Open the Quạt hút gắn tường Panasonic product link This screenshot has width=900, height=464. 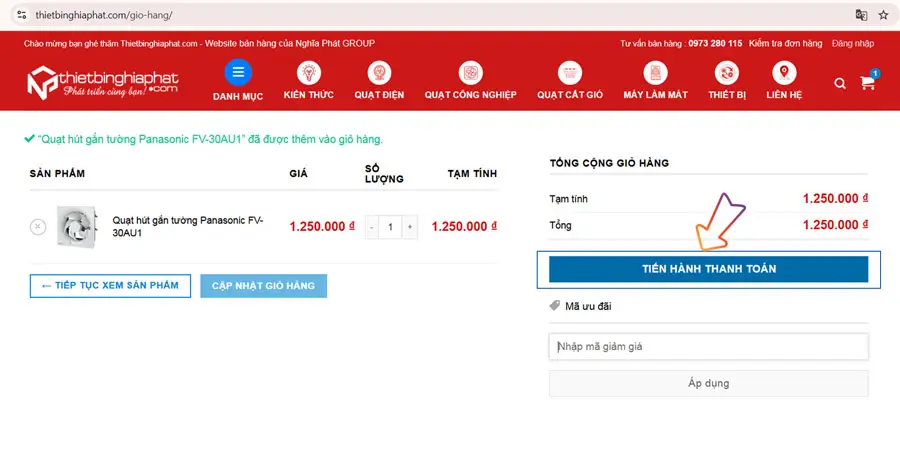click(x=188, y=226)
